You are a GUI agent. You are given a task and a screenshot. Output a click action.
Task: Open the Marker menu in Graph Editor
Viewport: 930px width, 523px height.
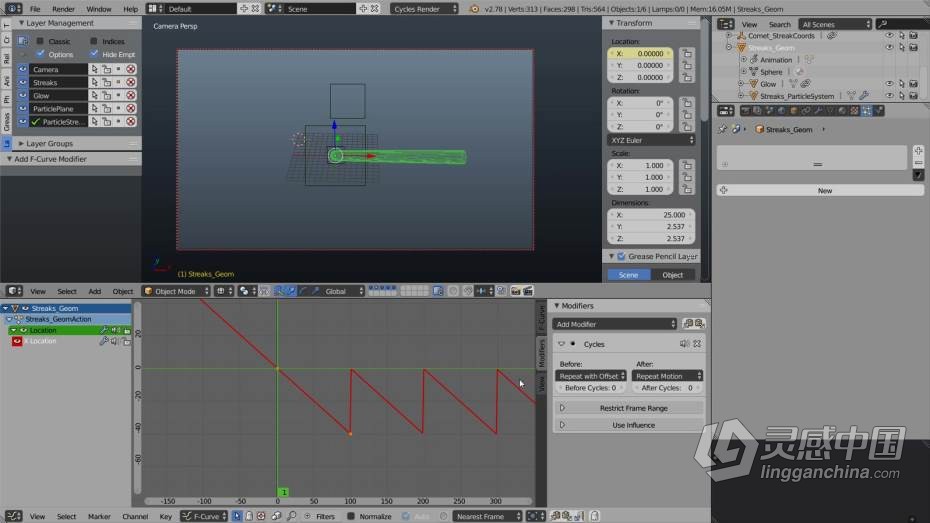click(x=99, y=516)
